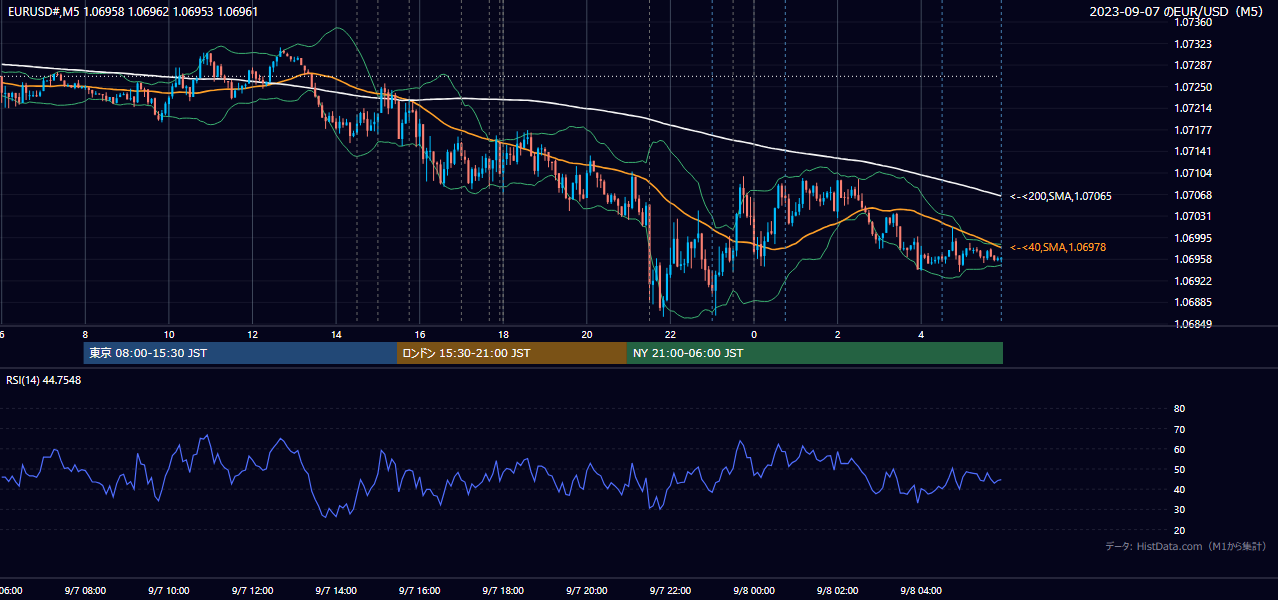This screenshot has height=600, width=1278.
Task: Click price axis label 1.06922
Action: (1192, 282)
